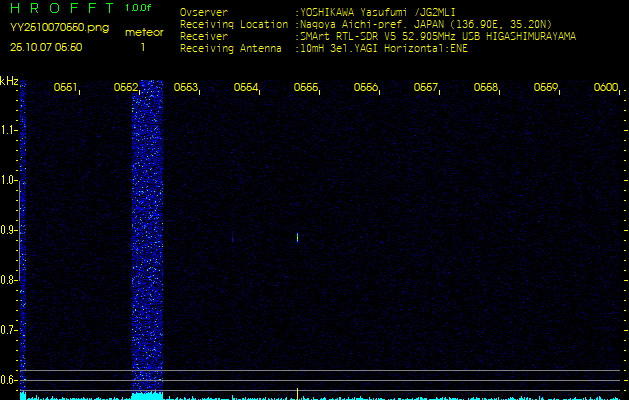629x400 pixels.
Task: Click the 0.7 kHz axis label
Action: [8, 330]
